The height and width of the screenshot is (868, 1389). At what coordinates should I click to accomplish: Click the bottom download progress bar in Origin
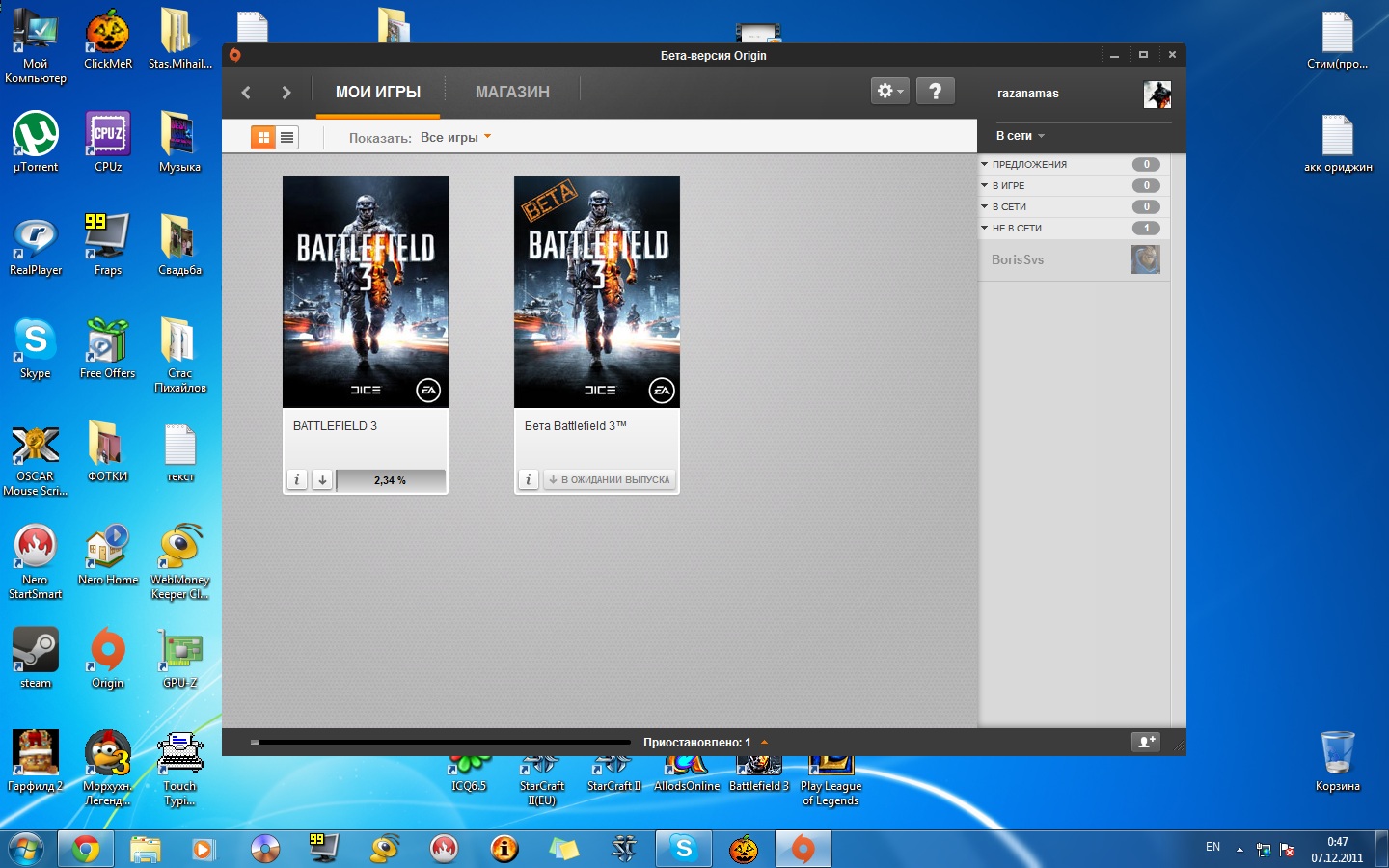click(440, 742)
